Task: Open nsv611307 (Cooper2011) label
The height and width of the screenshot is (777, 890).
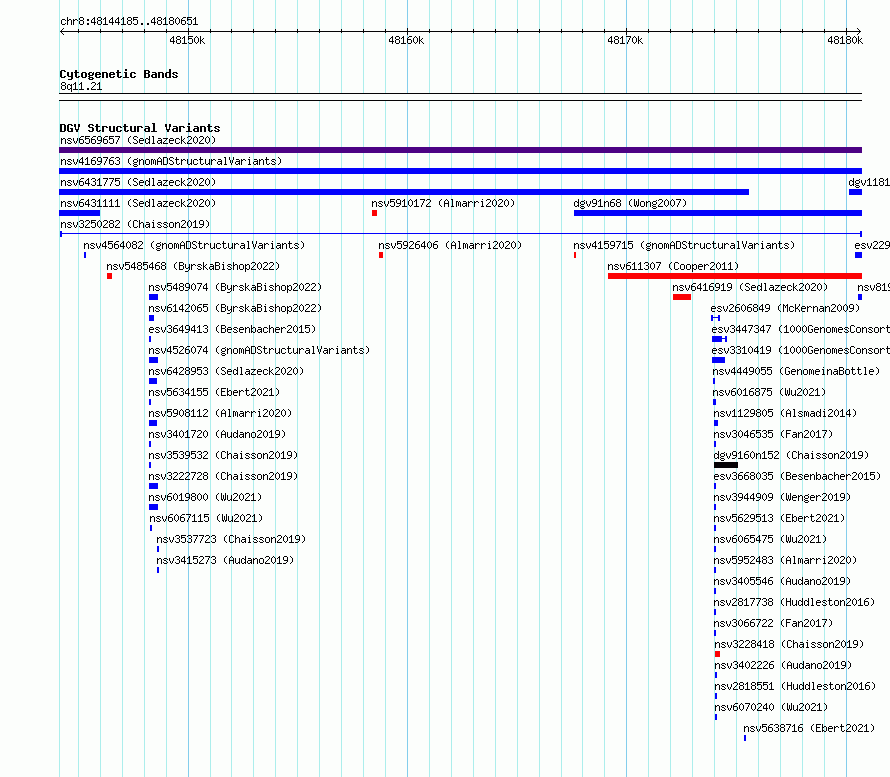Action: tap(673, 266)
